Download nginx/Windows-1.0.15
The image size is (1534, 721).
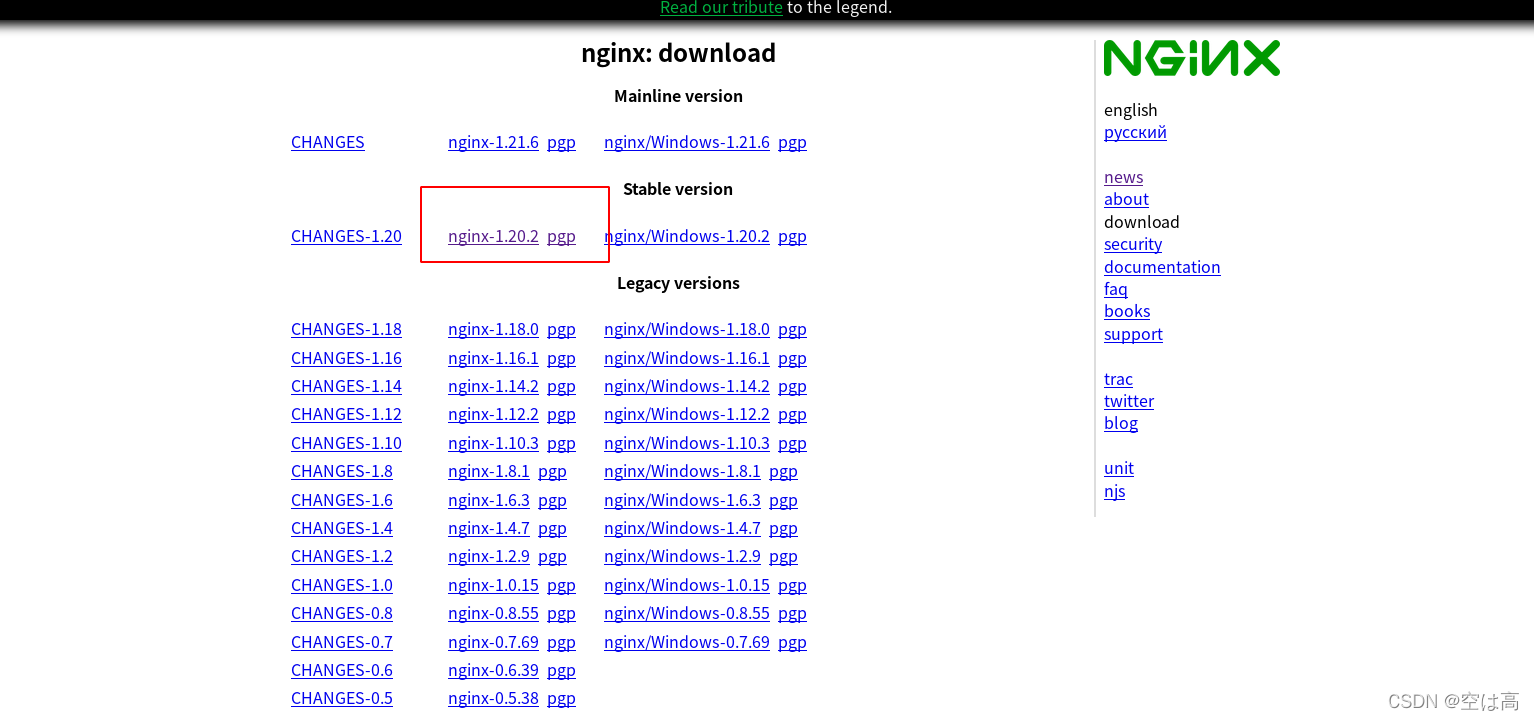(687, 585)
